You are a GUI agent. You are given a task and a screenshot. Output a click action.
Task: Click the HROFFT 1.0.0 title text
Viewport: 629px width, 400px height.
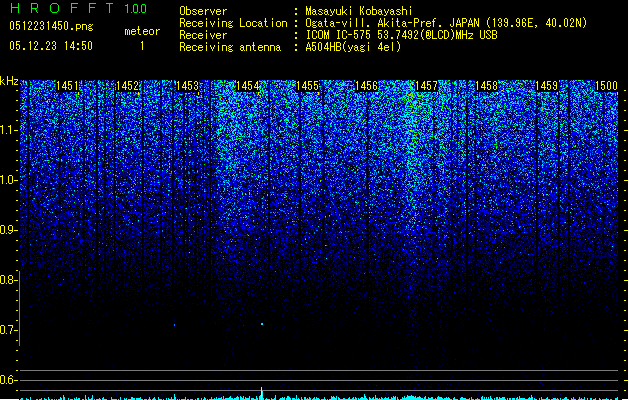click(78, 8)
